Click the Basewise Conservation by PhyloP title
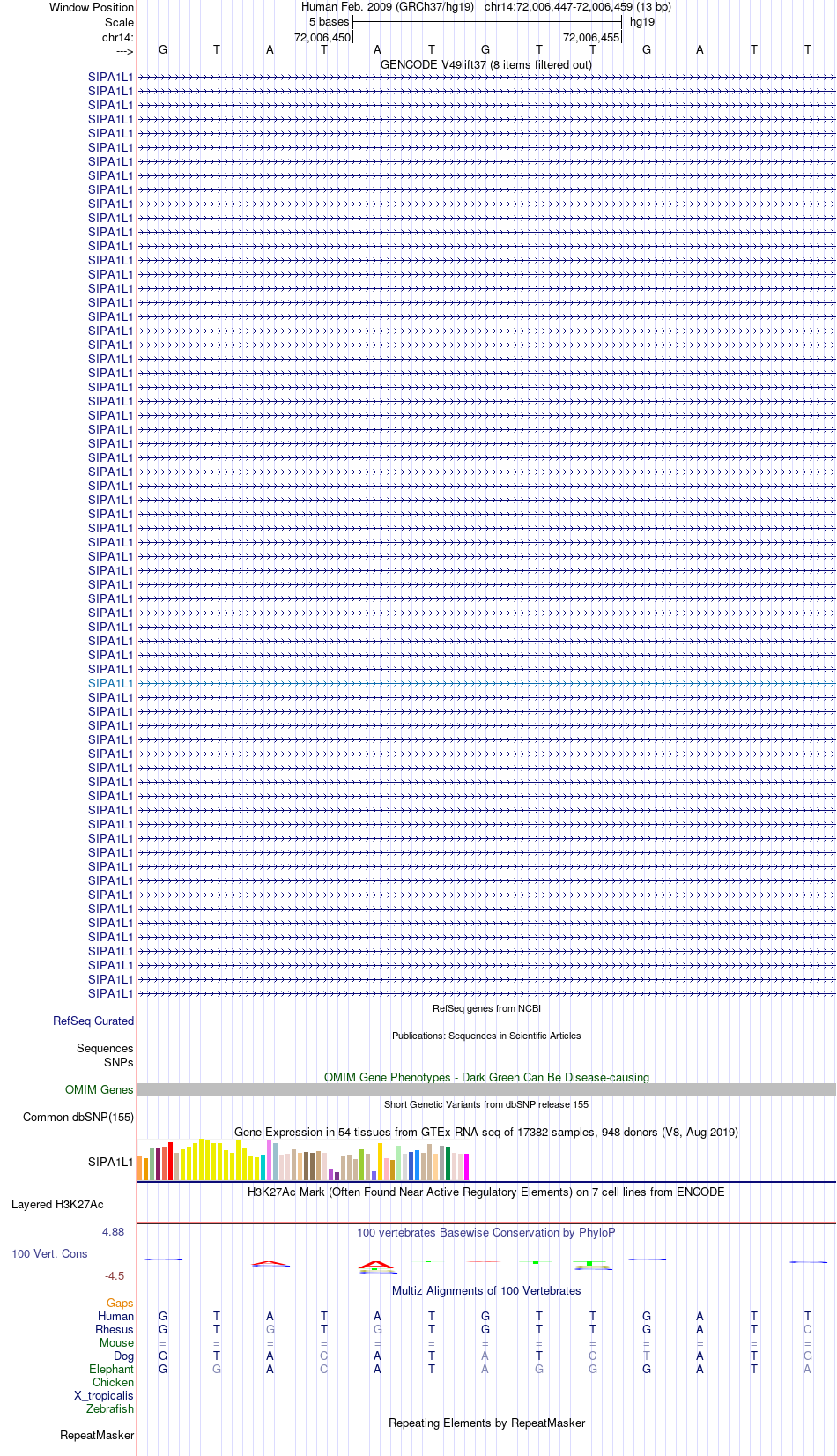 point(486,1232)
